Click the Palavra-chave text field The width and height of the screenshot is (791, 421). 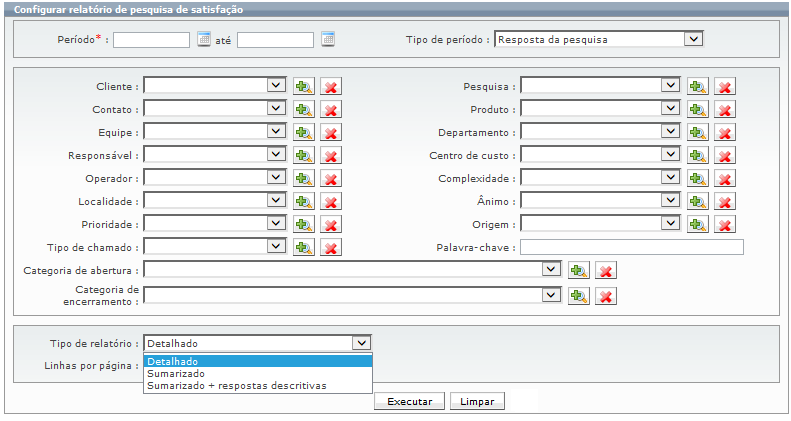(632, 247)
